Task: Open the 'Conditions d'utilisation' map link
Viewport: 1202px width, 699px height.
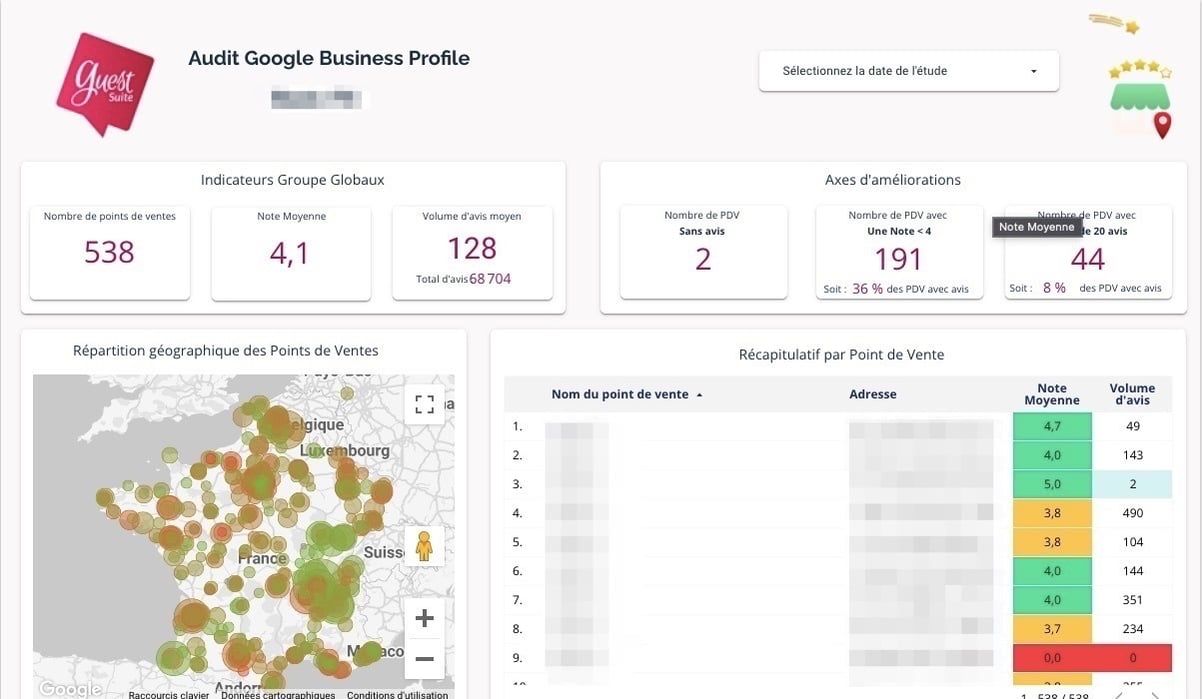Action: [398, 694]
